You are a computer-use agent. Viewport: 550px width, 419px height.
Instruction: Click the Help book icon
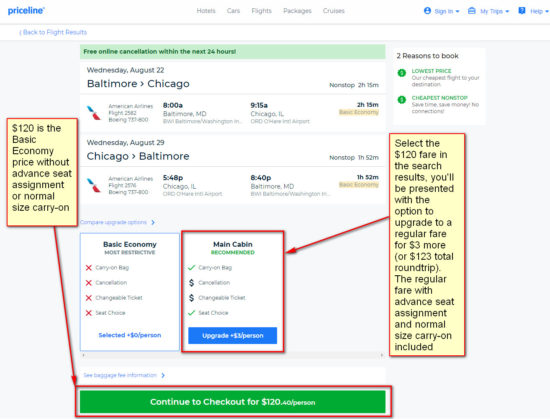coord(522,11)
